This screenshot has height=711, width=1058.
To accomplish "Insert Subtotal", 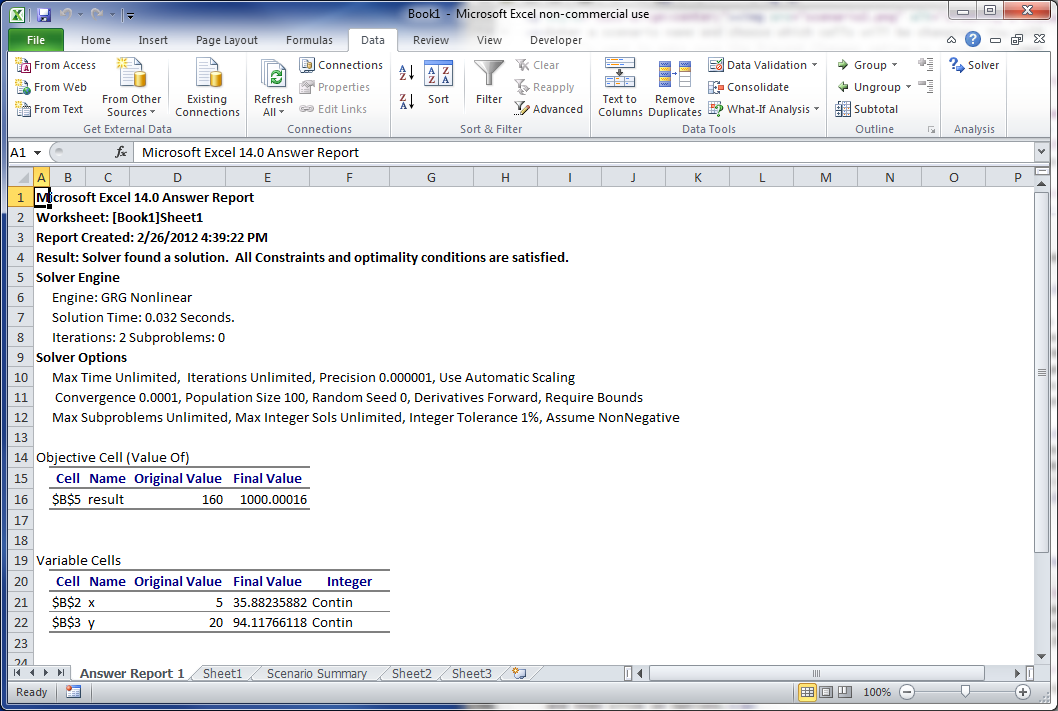I will point(867,109).
